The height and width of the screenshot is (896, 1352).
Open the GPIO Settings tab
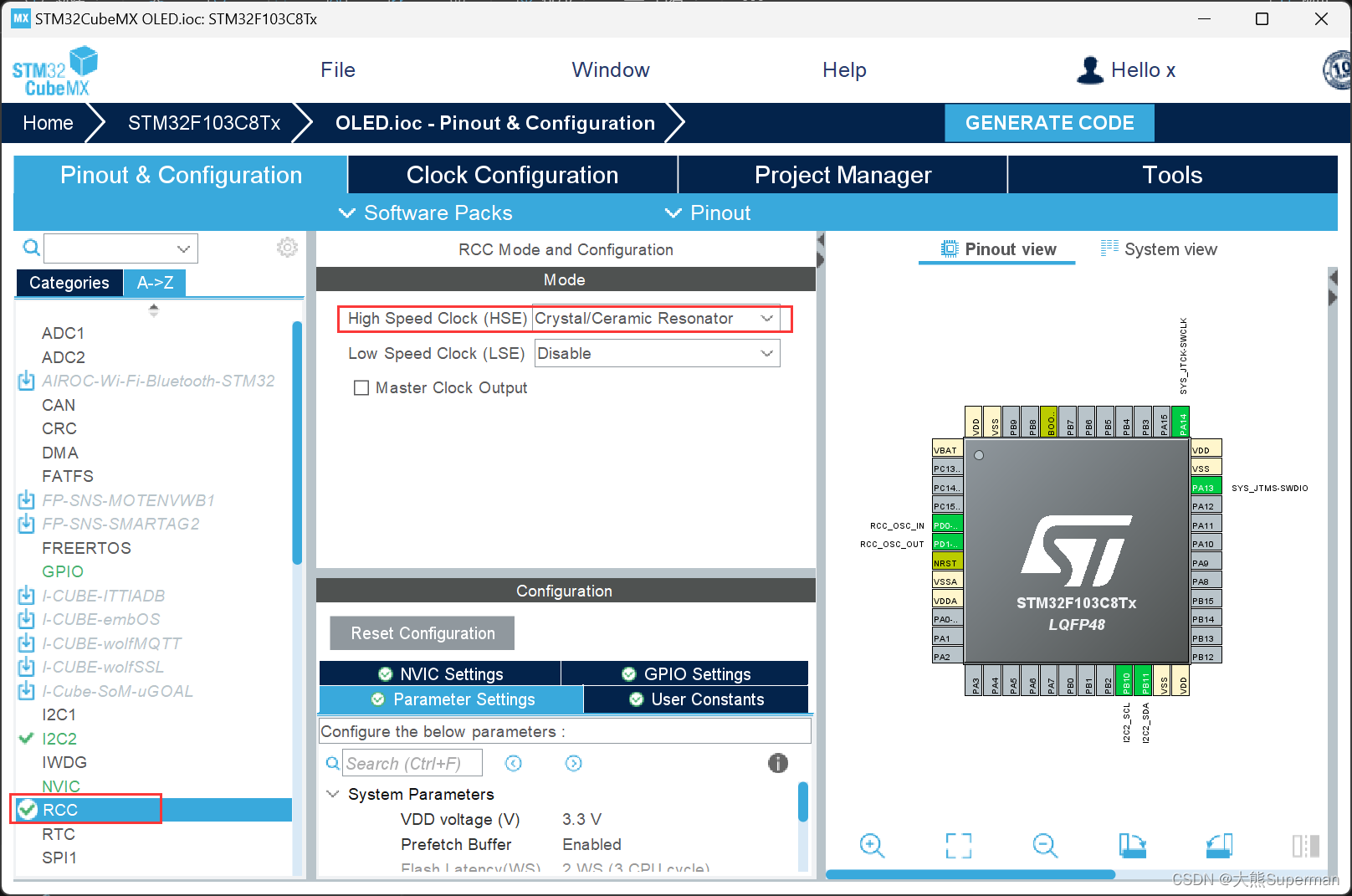[685, 673]
